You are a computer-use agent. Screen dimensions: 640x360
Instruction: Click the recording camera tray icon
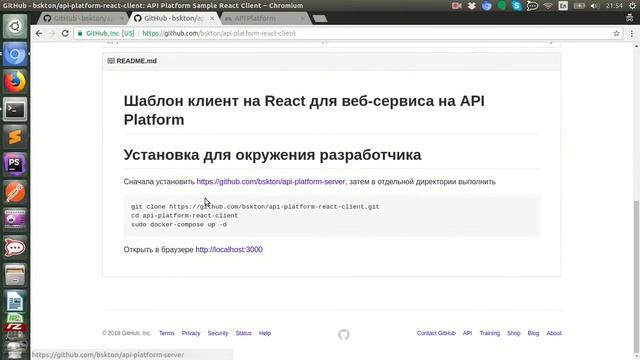coord(456,6)
